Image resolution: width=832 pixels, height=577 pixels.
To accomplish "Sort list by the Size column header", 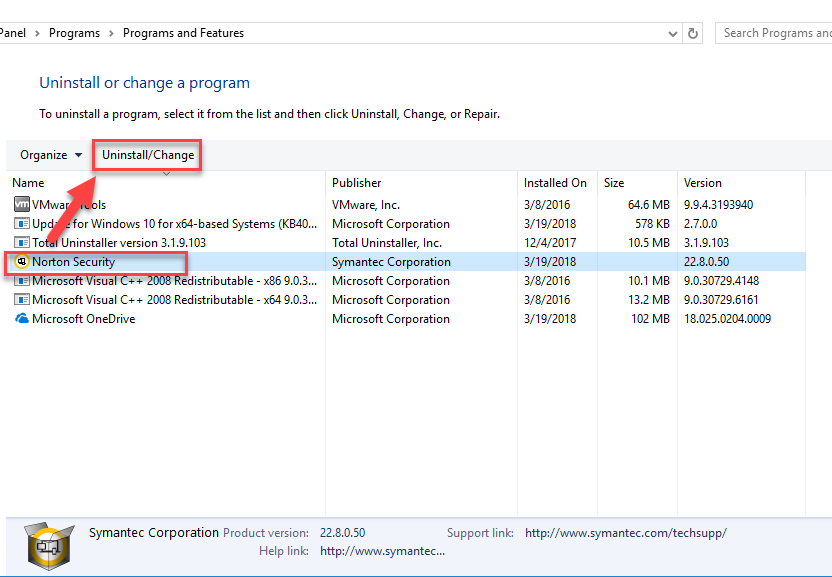I will [637, 183].
